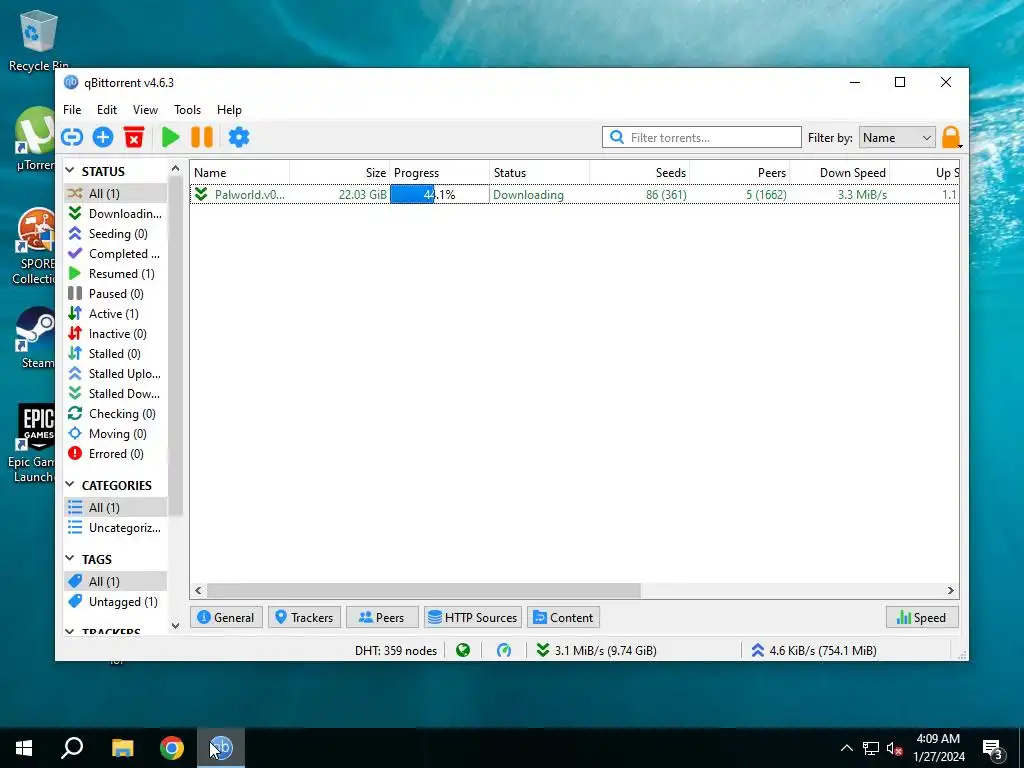Sort by the Size column header
The height and width of the screenshot is (768, 1024).
click(x=340, y=172)
